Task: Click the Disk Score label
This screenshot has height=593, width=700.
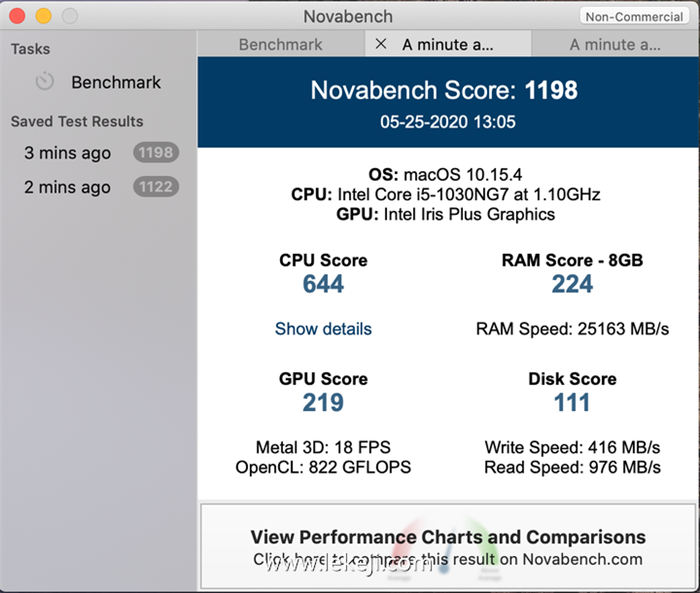Action: (x=572, y=379)
